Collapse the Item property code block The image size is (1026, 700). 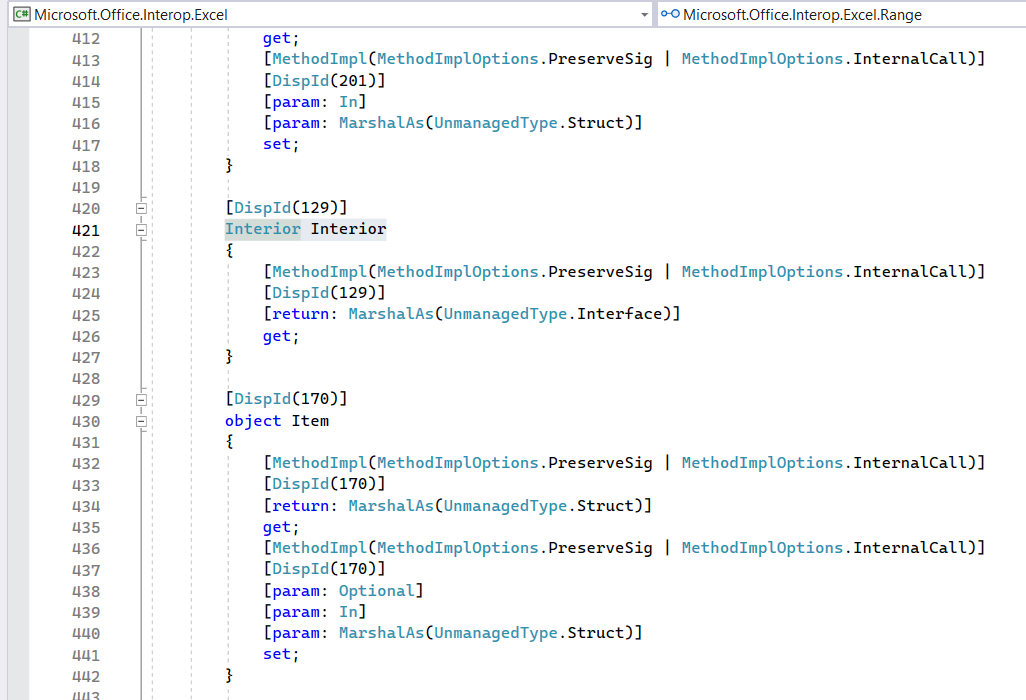pos(141,421)
